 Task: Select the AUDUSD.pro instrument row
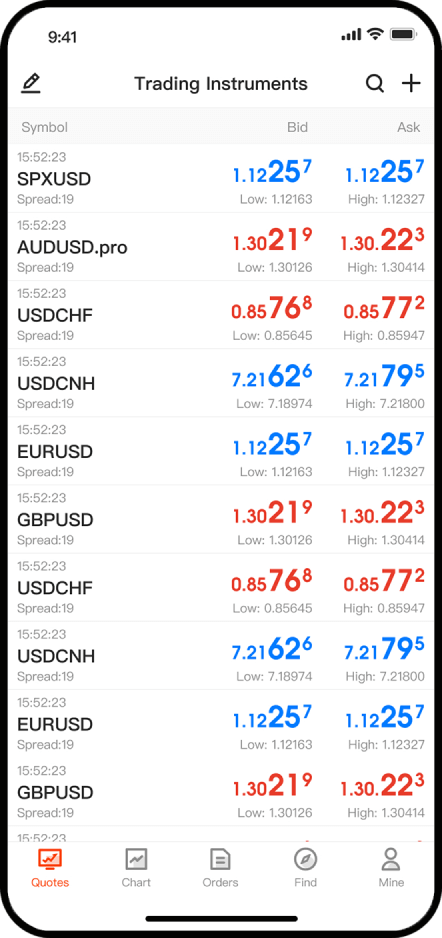pos(221,246)
